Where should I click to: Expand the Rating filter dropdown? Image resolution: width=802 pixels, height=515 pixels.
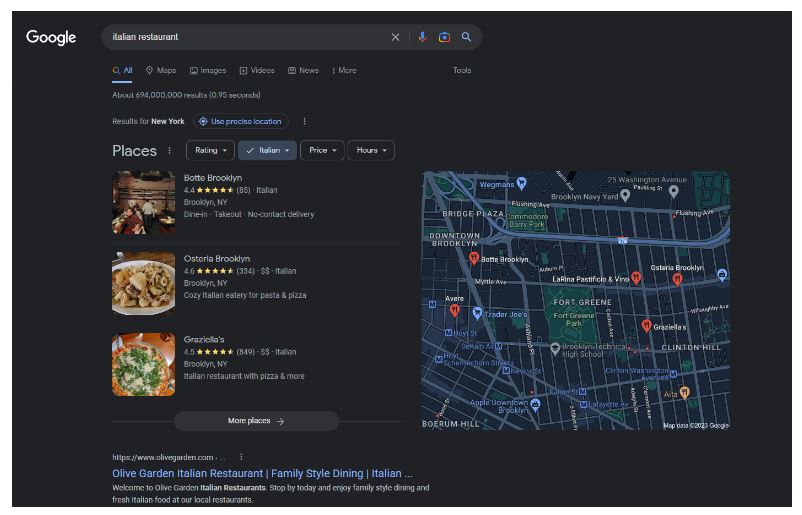click(x=210, y=150)
